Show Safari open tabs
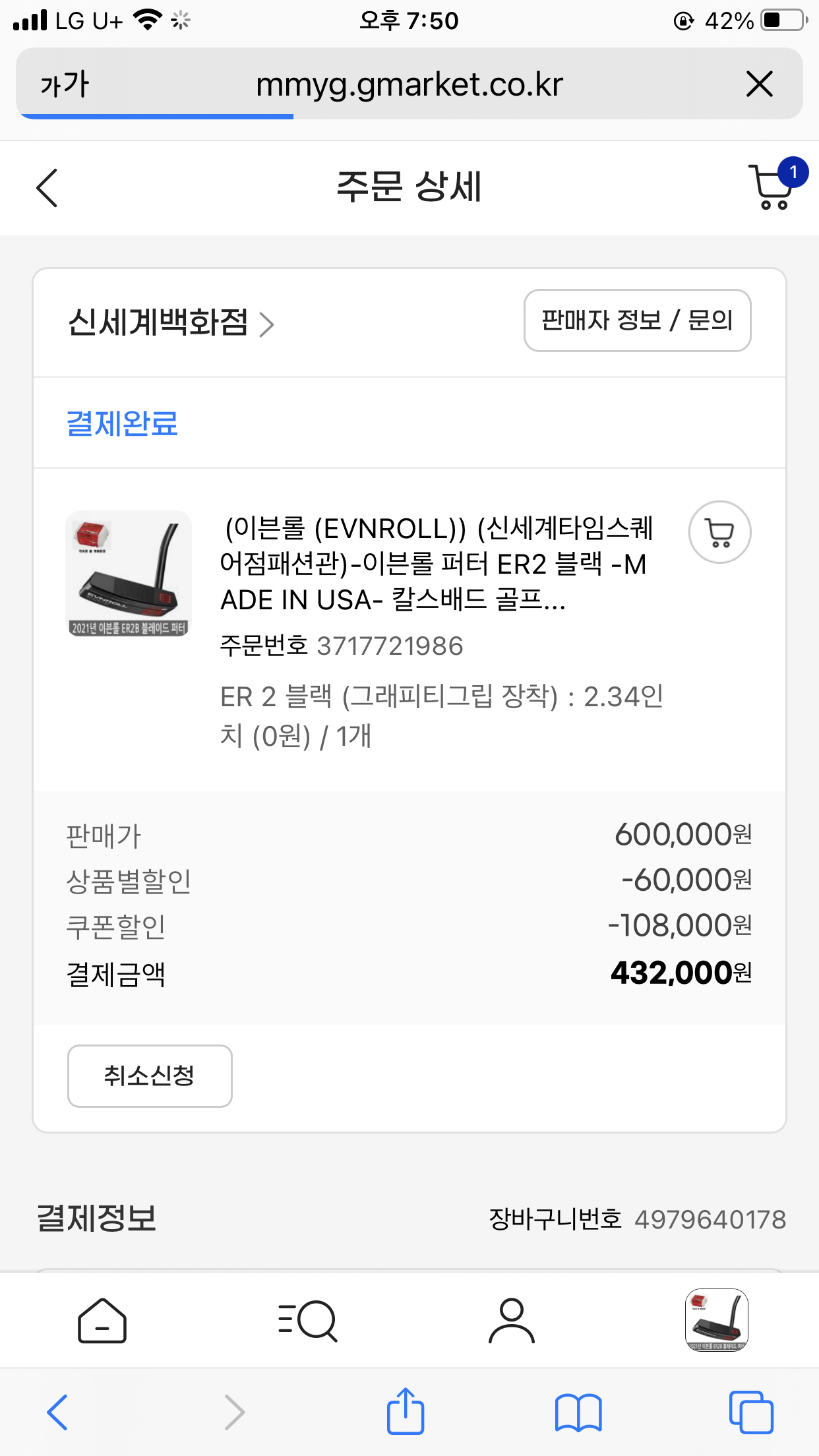This screenshot has height=1456, width=819. point(751,1412)
